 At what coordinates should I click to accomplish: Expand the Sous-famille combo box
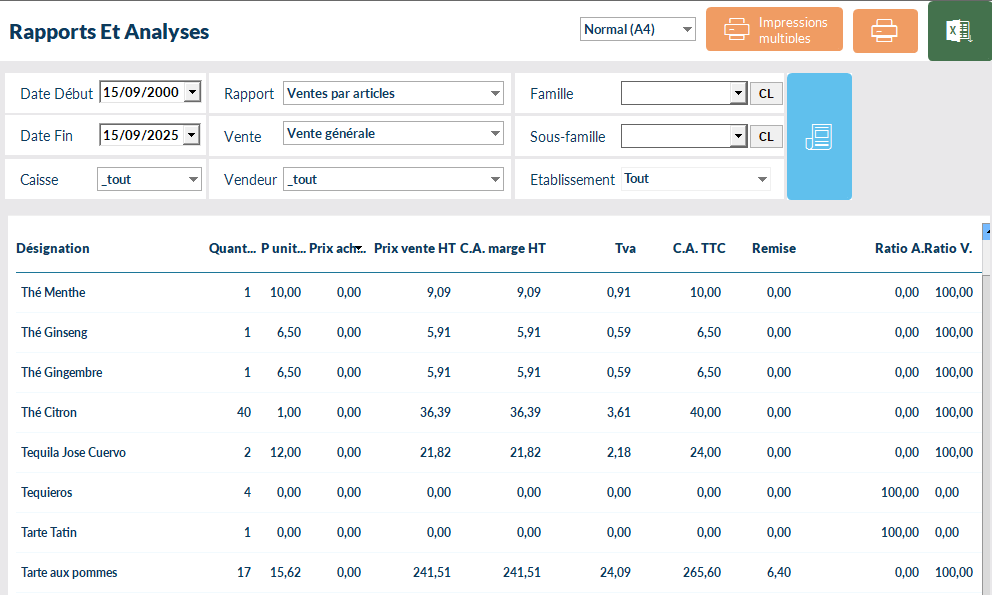tap(738, 137)
